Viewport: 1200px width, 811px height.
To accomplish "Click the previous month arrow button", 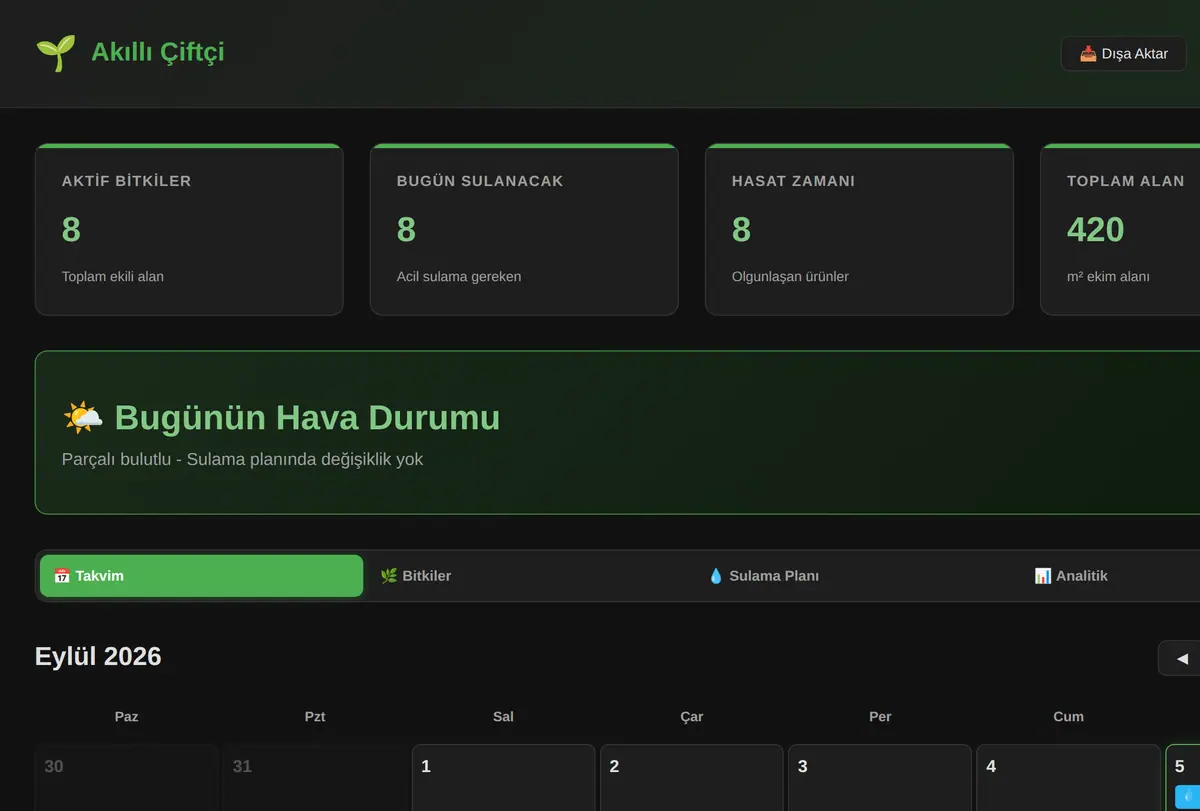I will [x=1181, y=658].
